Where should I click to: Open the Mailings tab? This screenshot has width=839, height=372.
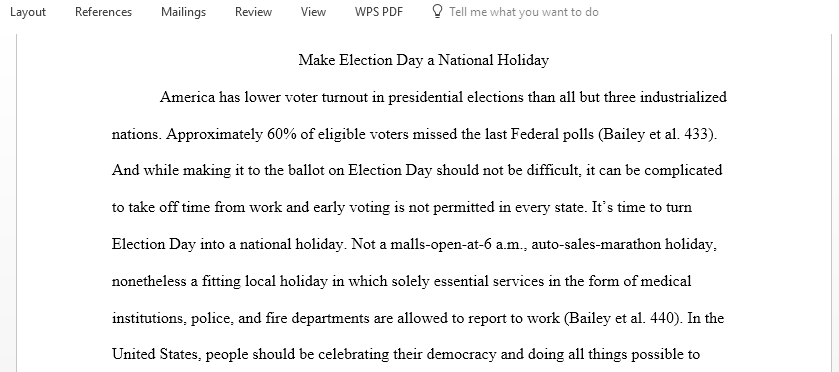point(184,12)
